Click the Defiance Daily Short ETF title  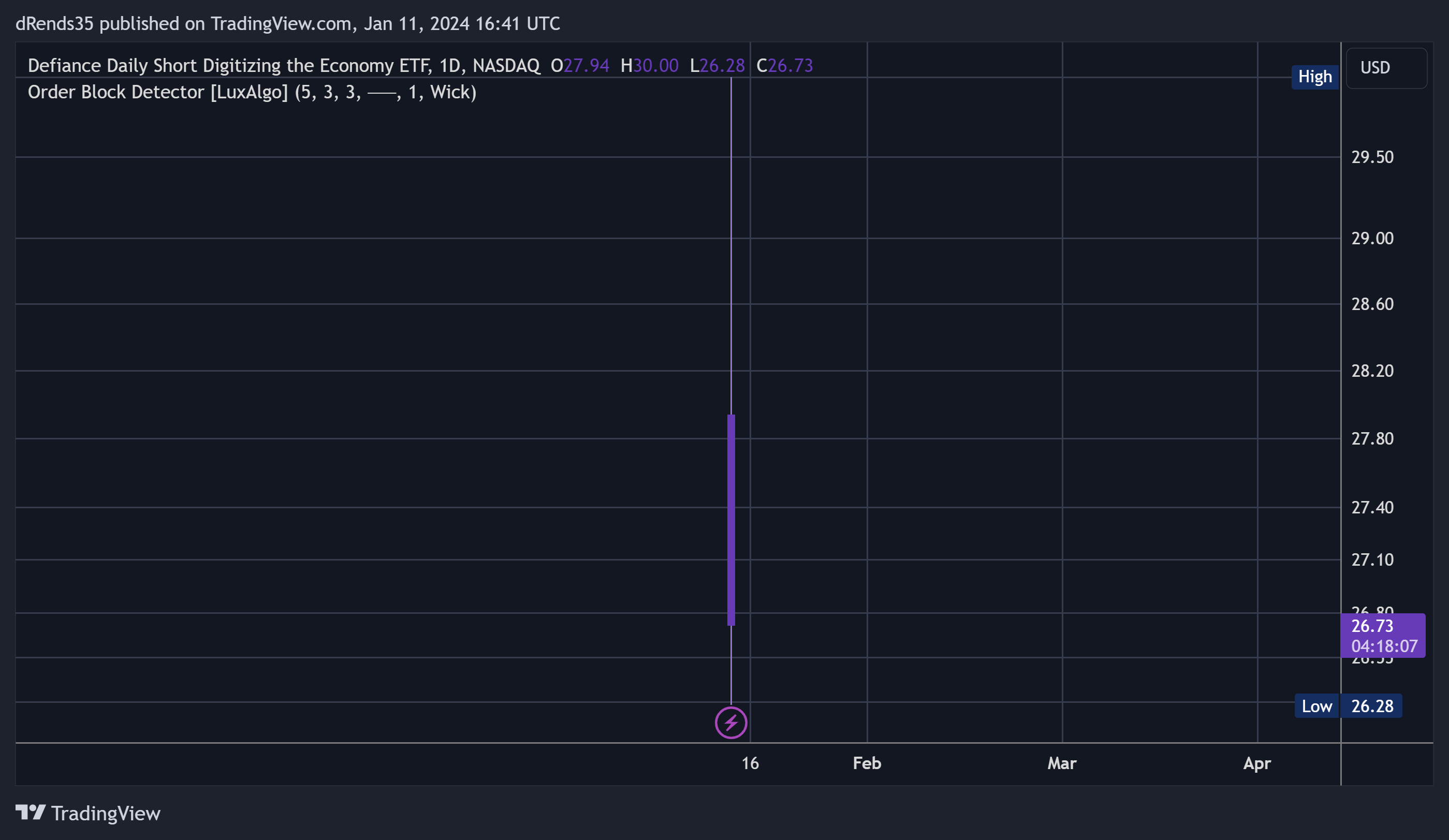[284, 66]
